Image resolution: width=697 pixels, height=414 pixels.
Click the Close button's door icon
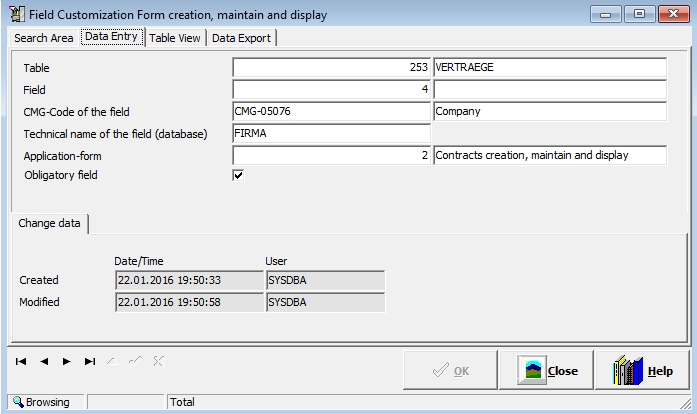(x=532, y=371)
